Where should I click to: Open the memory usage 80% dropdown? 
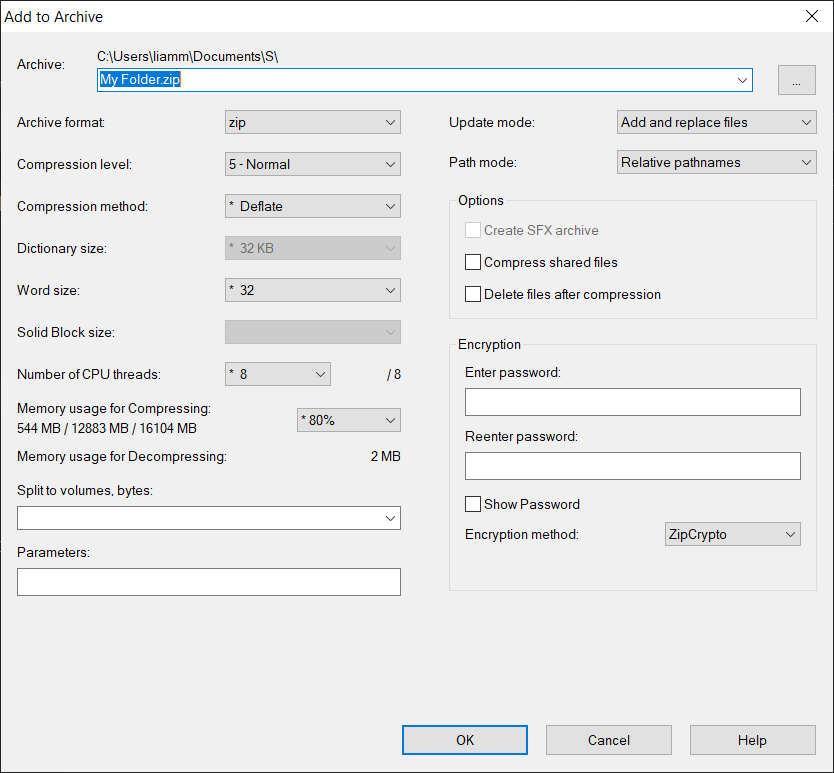coord(349,420)
